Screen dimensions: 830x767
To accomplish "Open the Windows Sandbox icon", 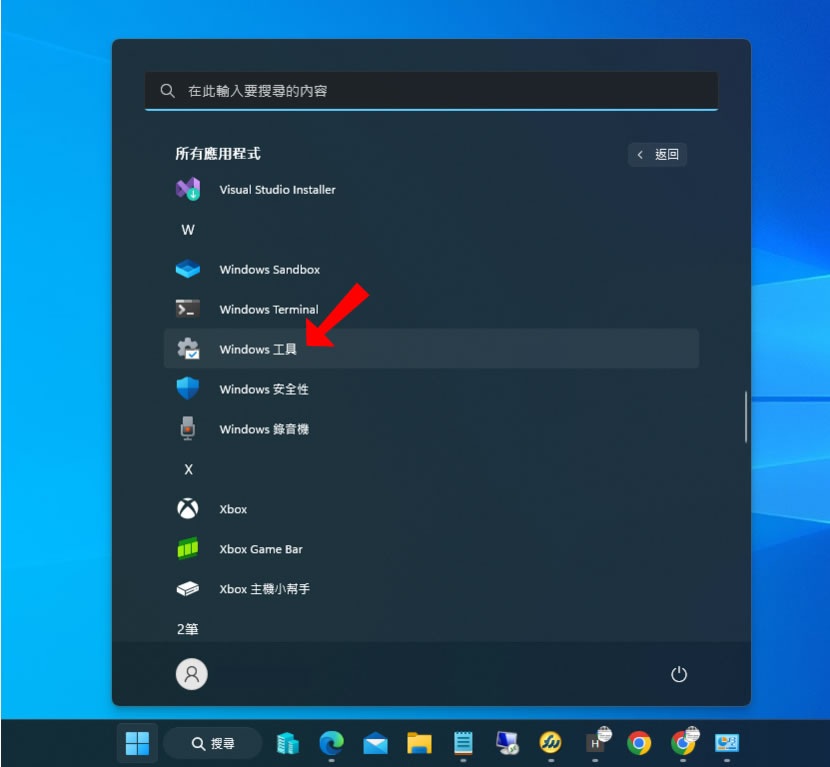I will 188,269.
